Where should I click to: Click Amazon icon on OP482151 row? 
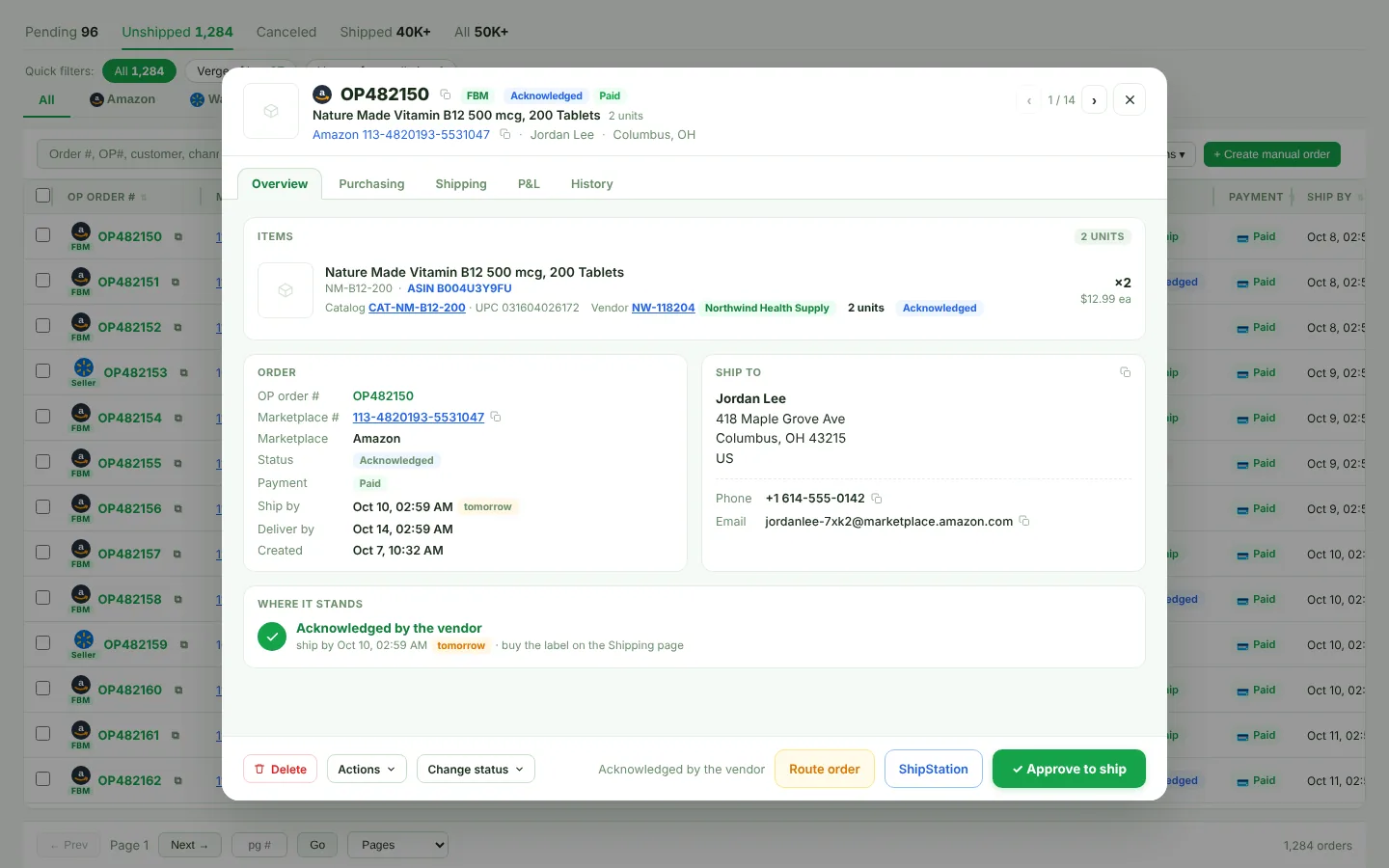coord(81,276)
